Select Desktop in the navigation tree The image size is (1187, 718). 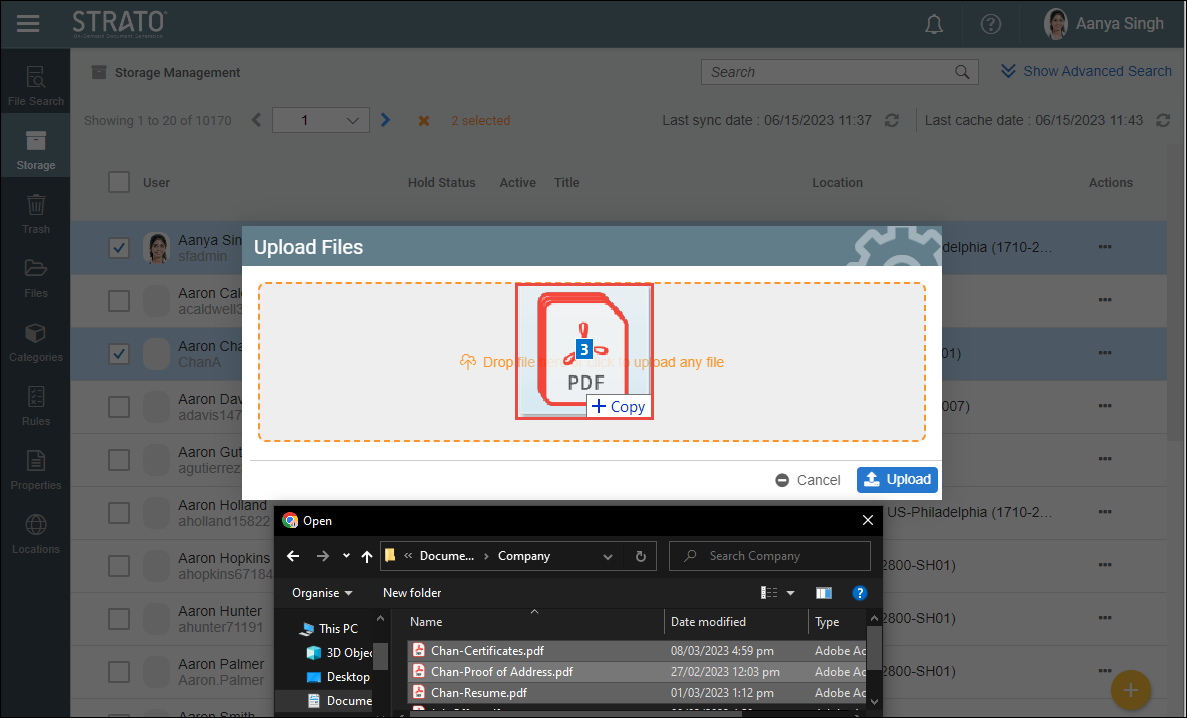coord(347,677)
